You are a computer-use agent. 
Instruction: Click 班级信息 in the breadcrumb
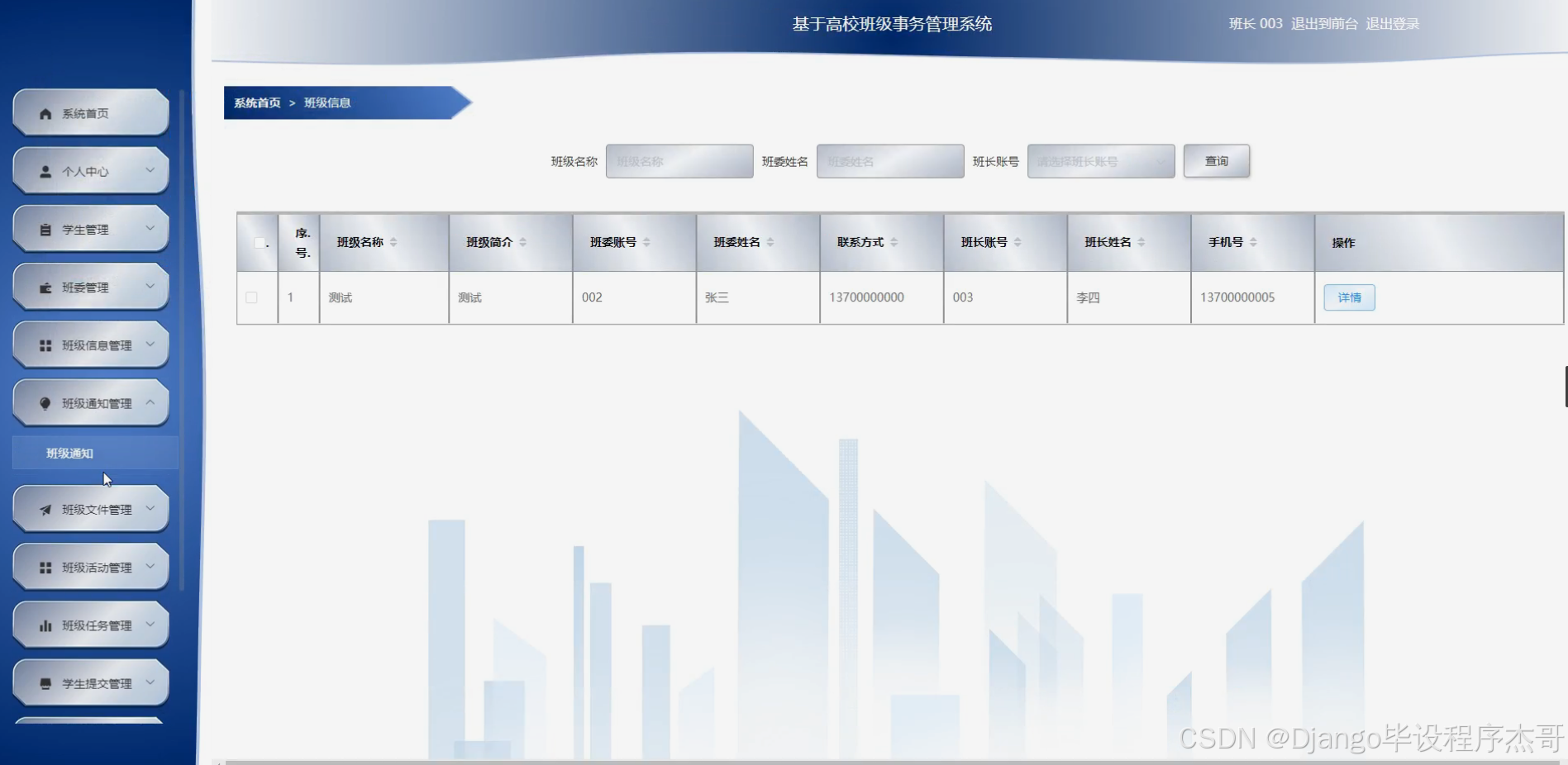(327, 102)
